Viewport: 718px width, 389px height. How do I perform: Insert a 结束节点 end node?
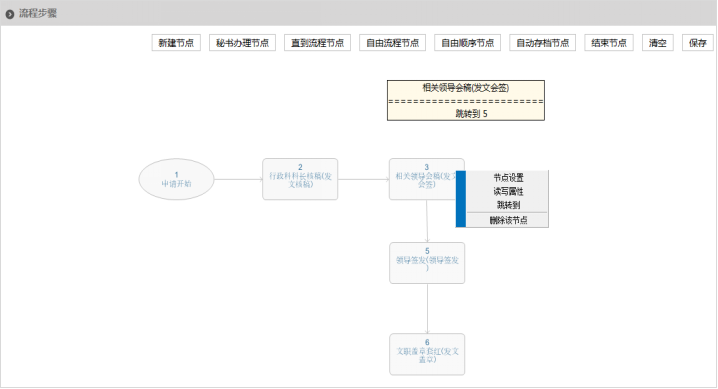pos(609,43)
